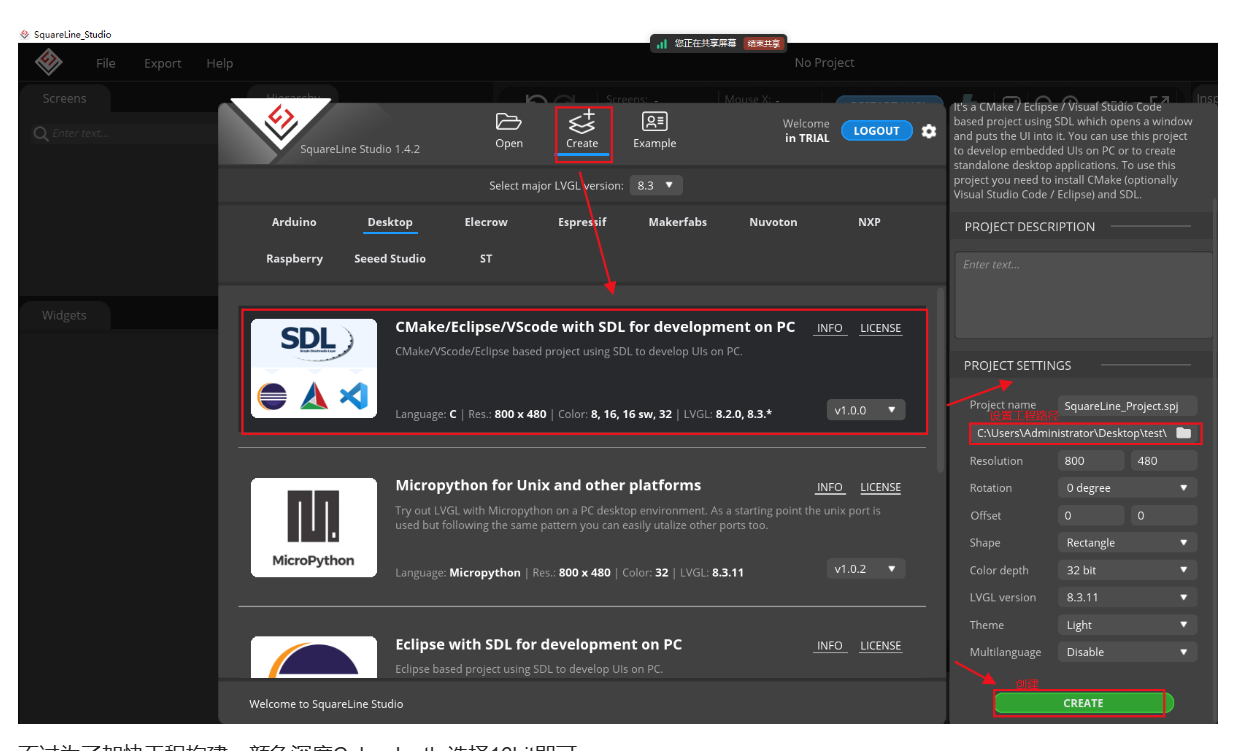Click the Project name input field
This screenshot has width=1237, height=751.
[1127, 406]
